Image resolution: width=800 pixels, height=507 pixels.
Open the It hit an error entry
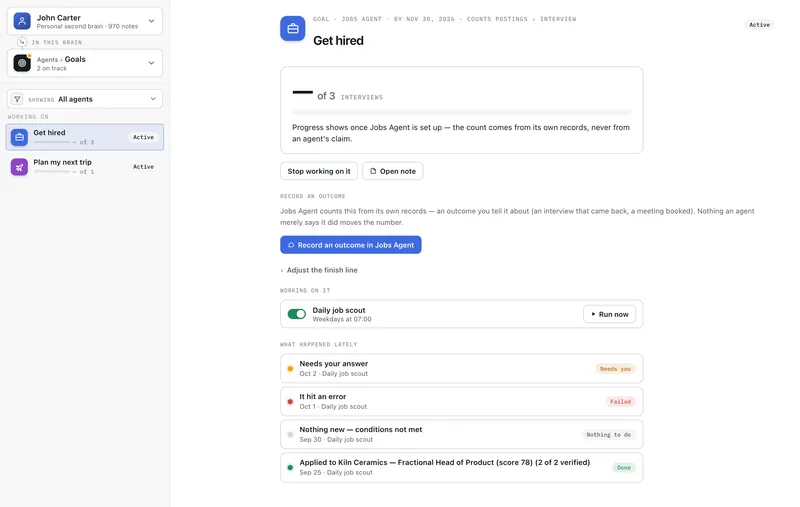pos(462,402)
